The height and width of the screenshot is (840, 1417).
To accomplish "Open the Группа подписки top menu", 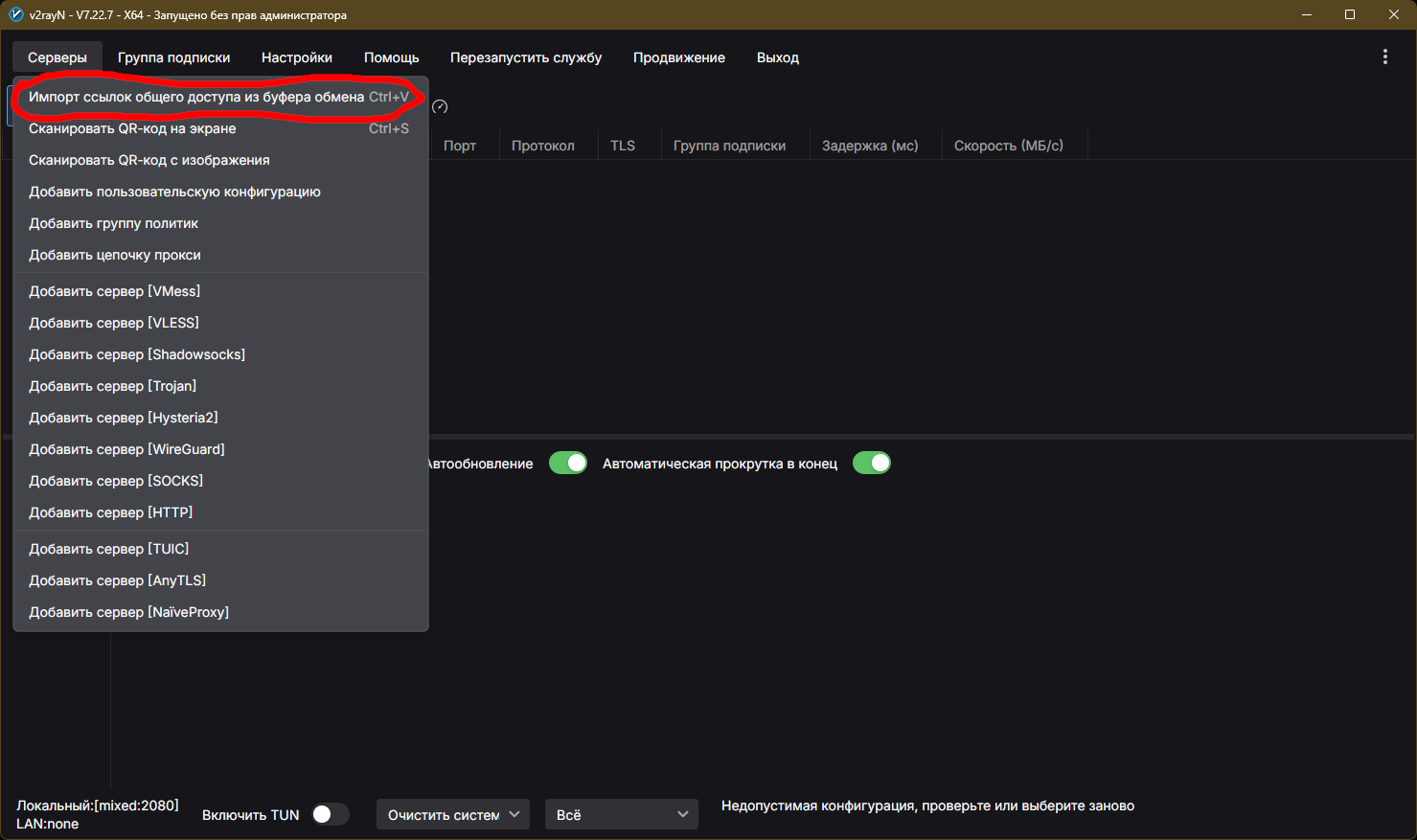I will tap(173, 57).
